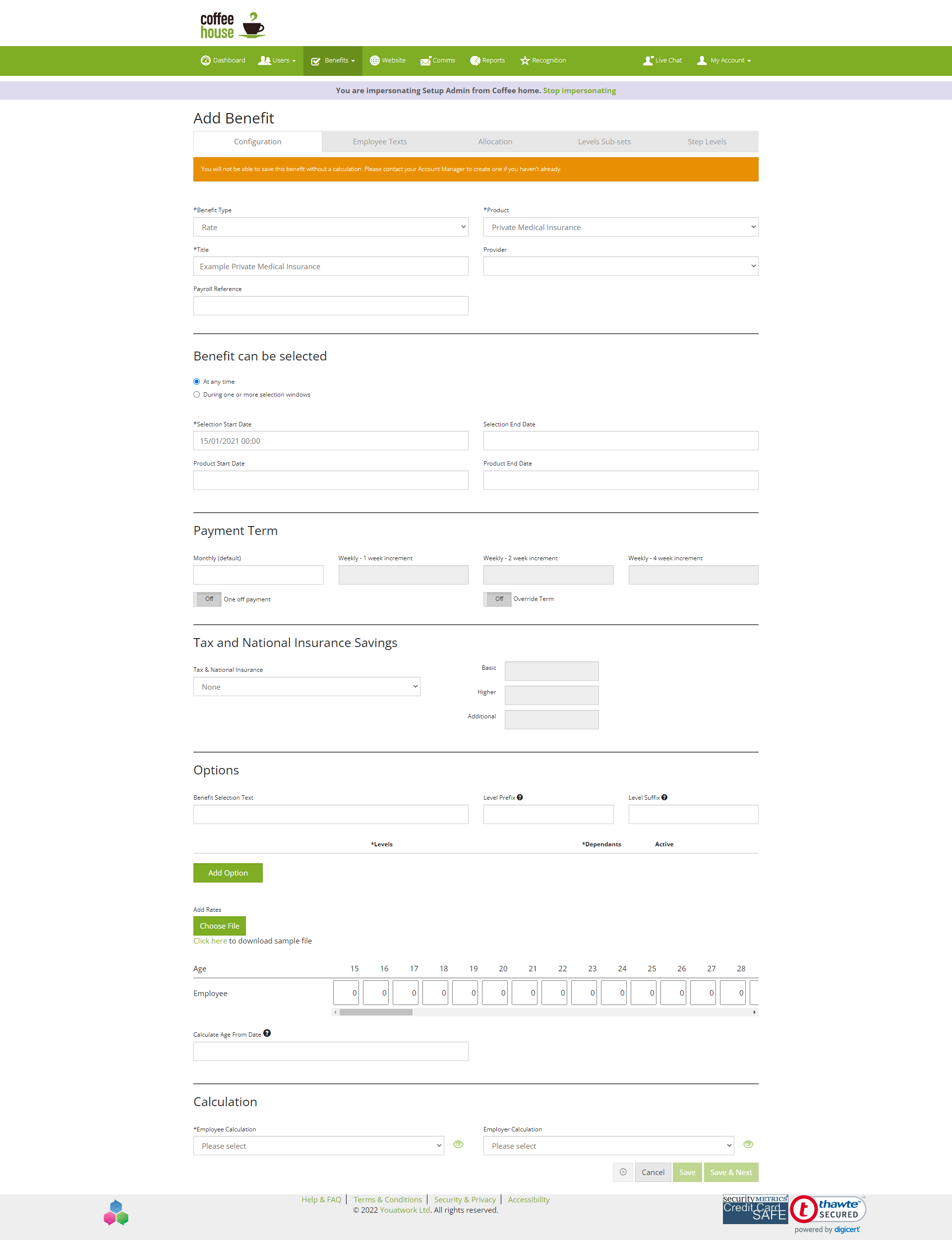Toggle the One off payment switch

click(x=207, y=599)
